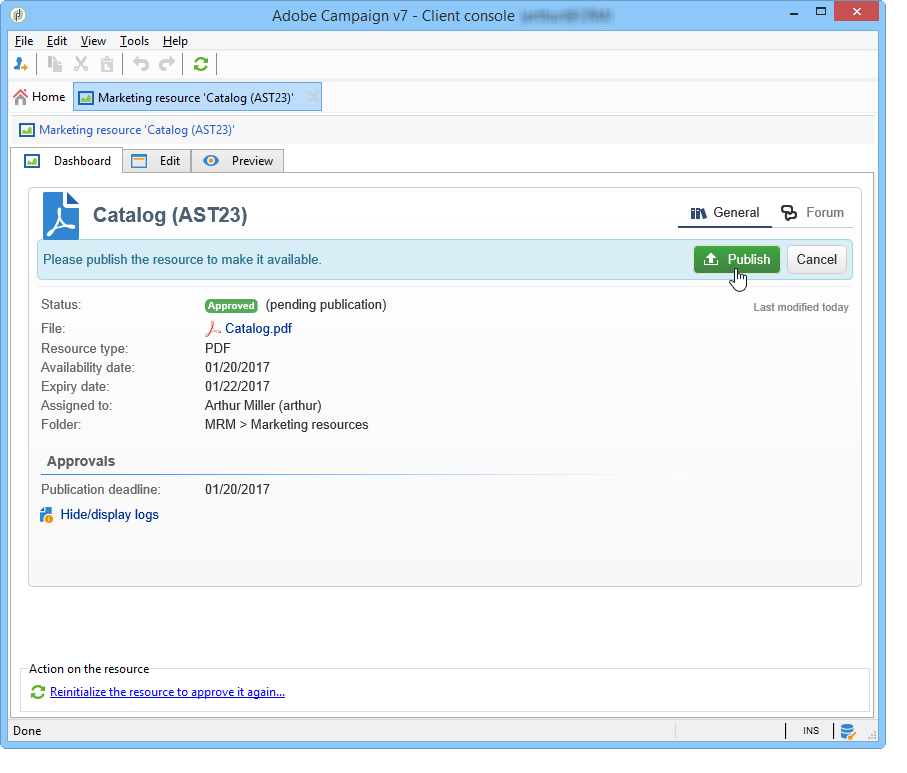Open the Forum view tab
The image size is (907, 773).
(812, 213)
